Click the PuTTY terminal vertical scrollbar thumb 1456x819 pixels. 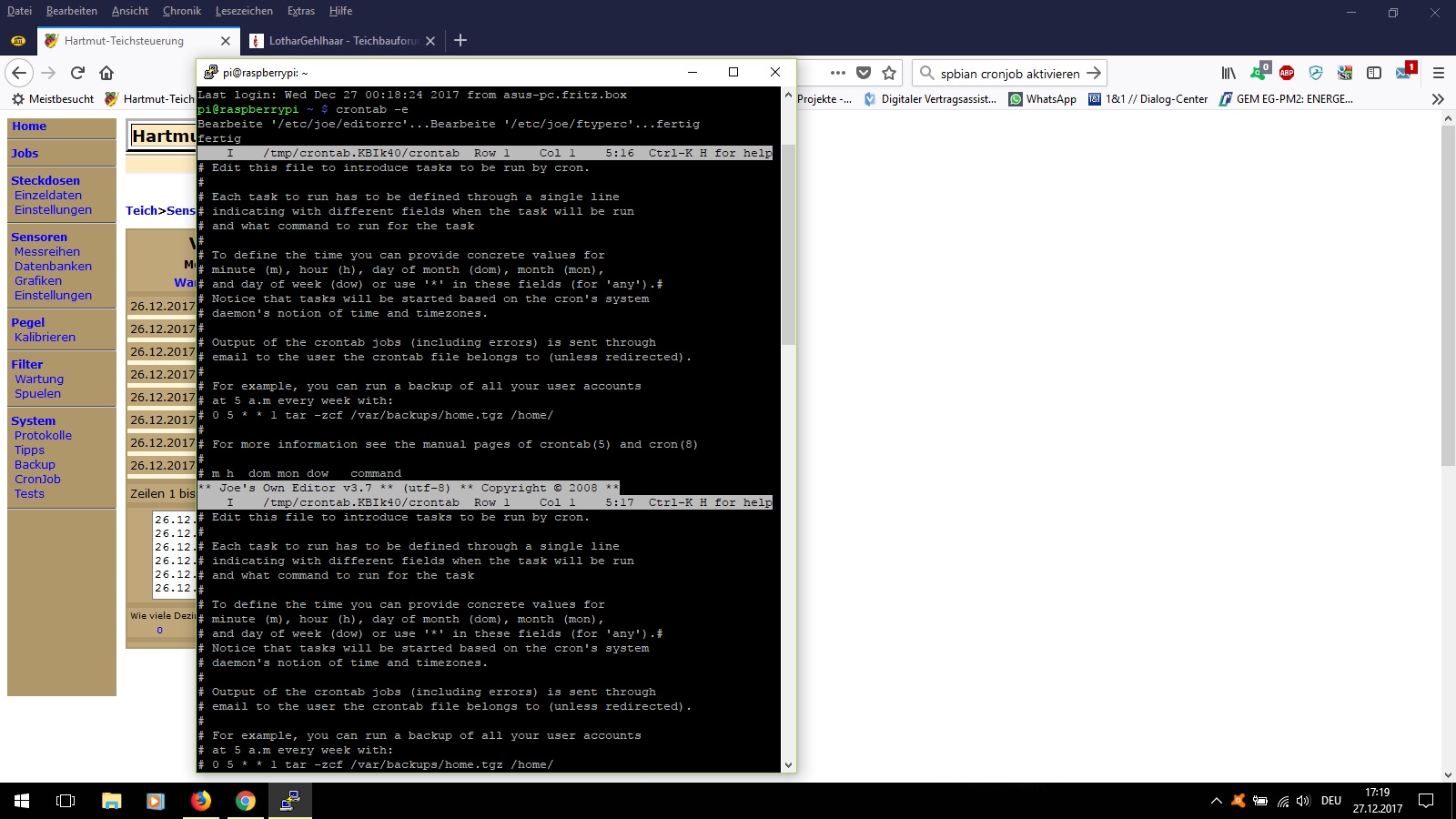tap(788, 246)
